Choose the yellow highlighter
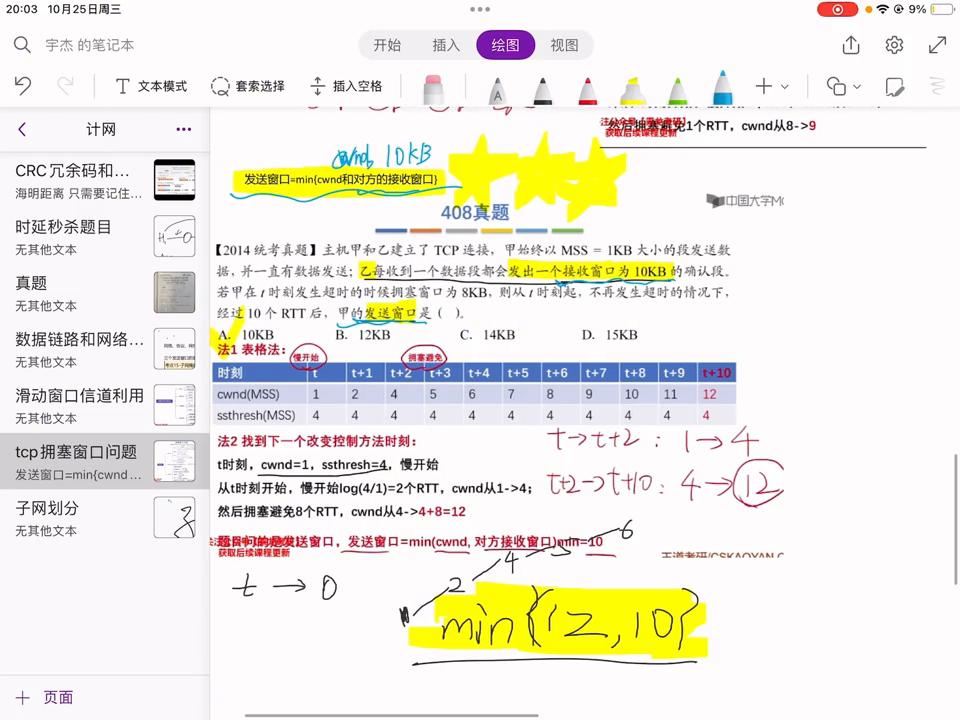Screen dimensions: 960x720 tap(633, 88)
